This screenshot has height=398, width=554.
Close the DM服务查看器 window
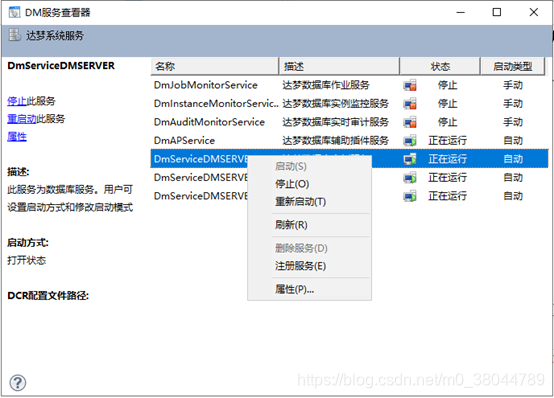coord(534,12)
